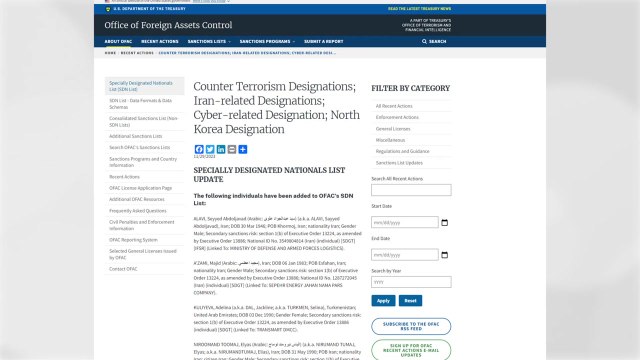
Task: Open the blue plus Share icon
Action: coord(243,149)
